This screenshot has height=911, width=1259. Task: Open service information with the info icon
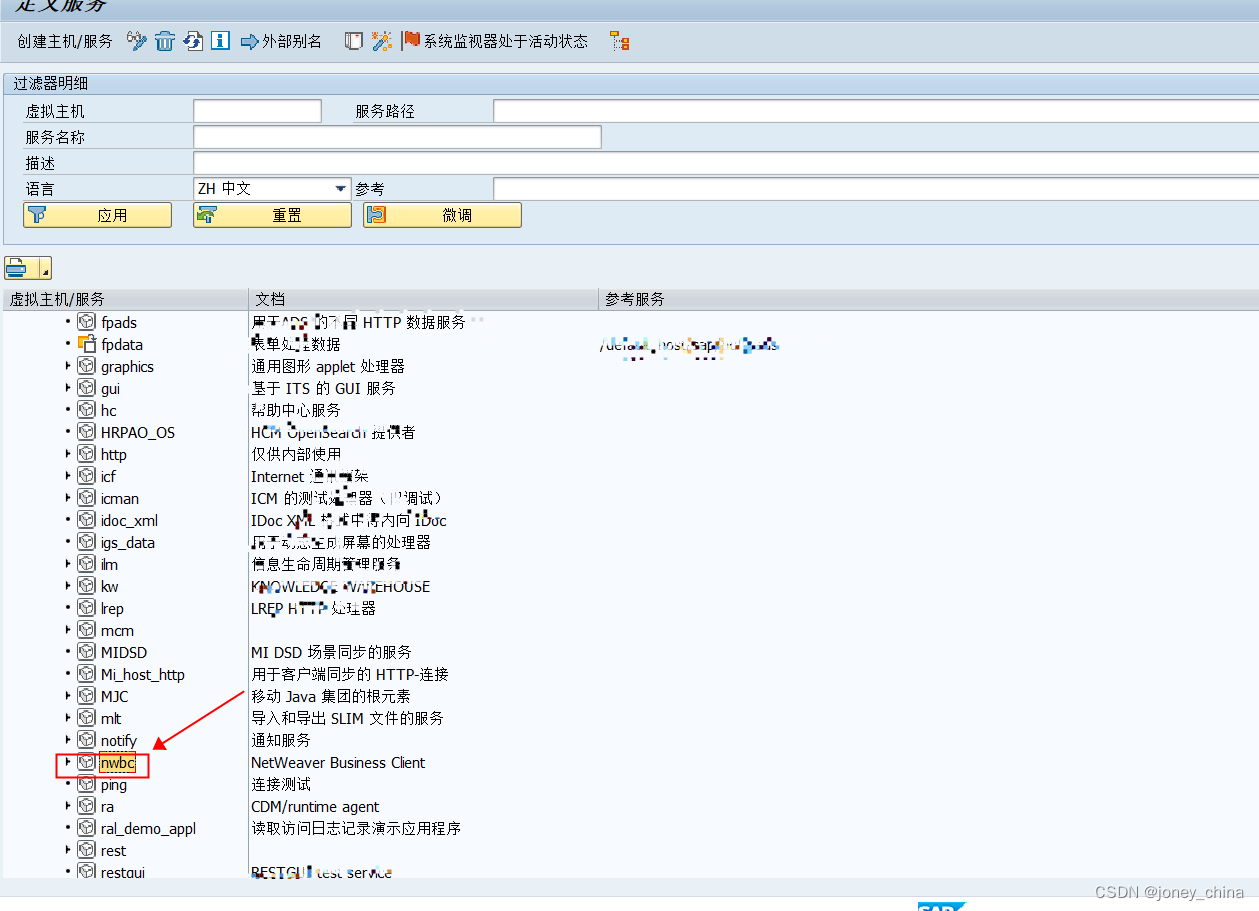(x=219, y=42)
